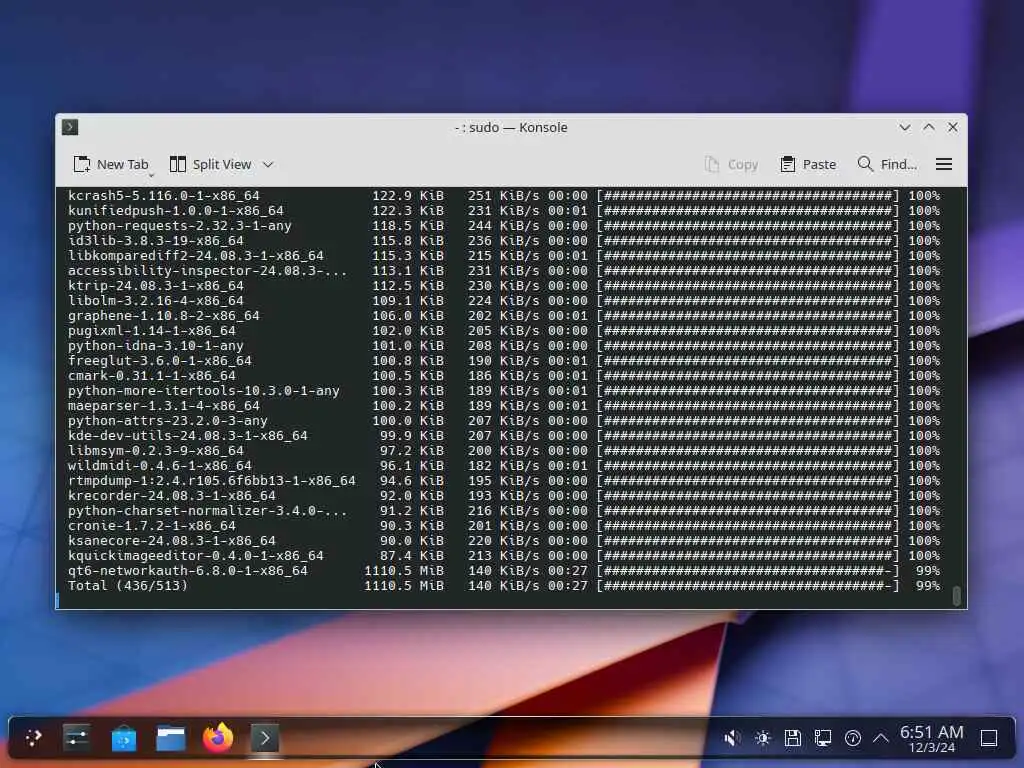Viewport: 1024px width, 768px height.
Task: Click the Split View button
Action: coord(210,165)
